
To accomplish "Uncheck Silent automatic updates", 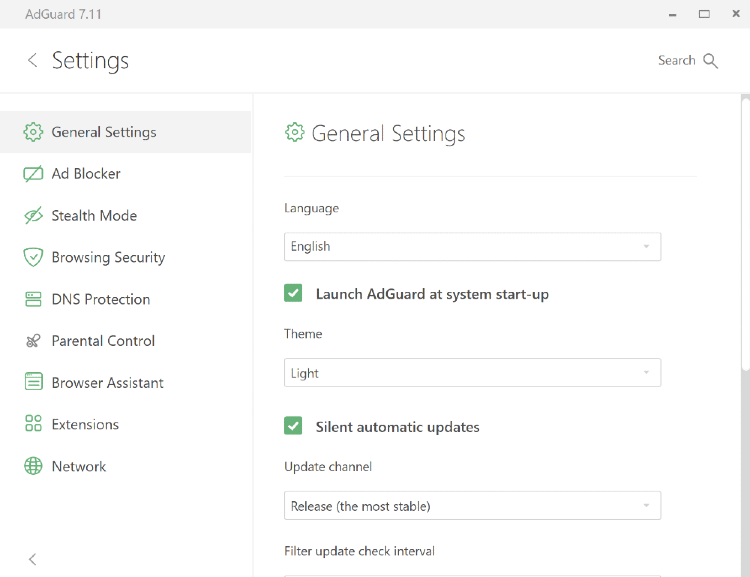I will pyautogui.click(x=293, y=426).
